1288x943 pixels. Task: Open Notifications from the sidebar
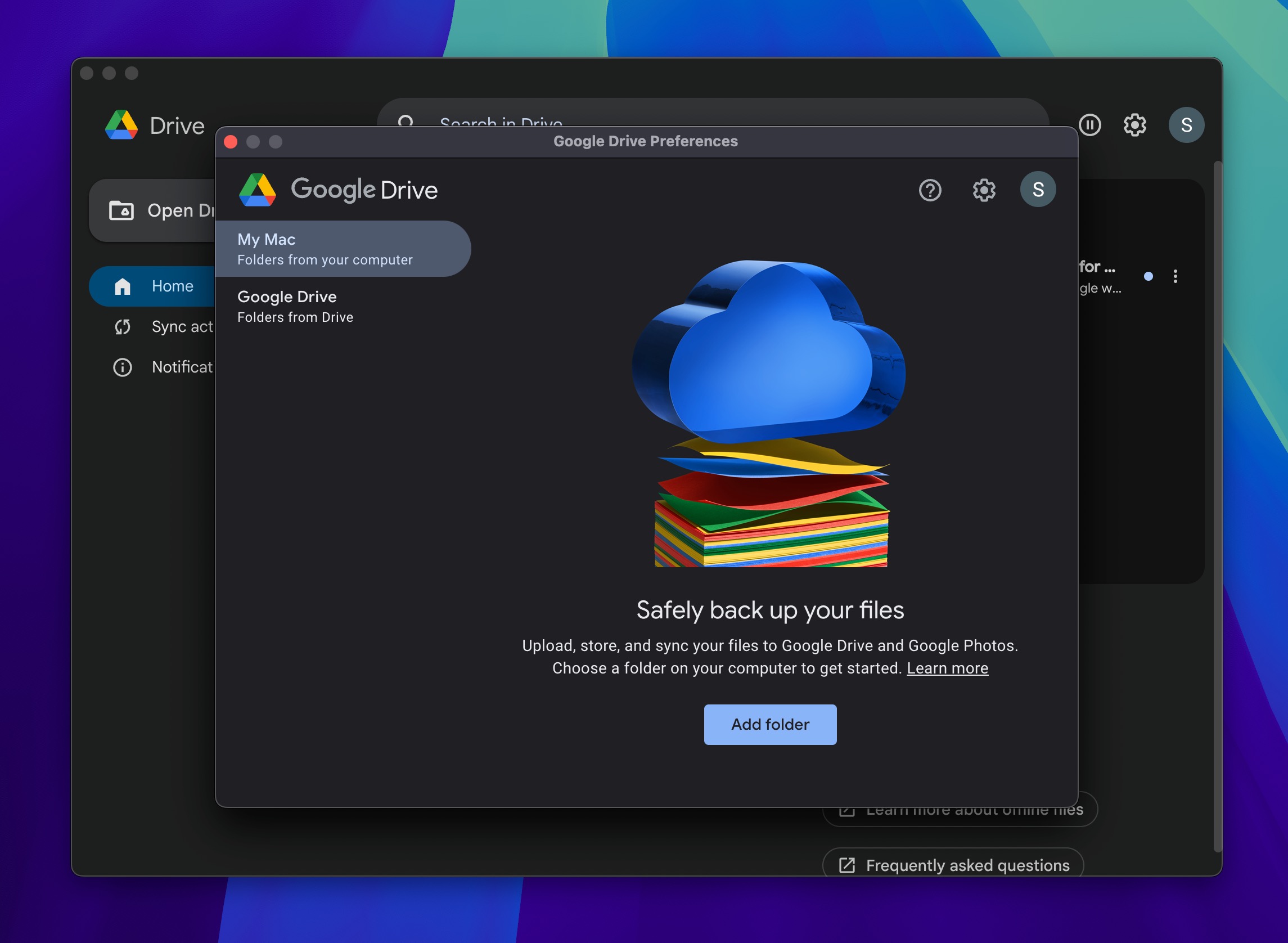pyautogui.click(x=122, y=367)
